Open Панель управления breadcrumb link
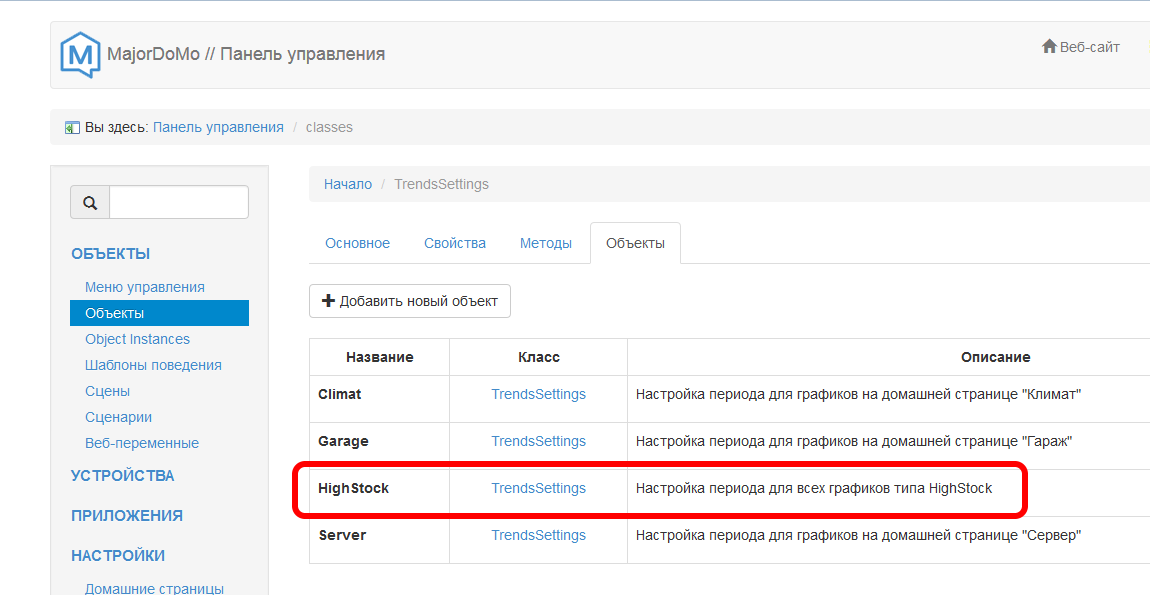 pyautogui.click(x=218, y=127)
